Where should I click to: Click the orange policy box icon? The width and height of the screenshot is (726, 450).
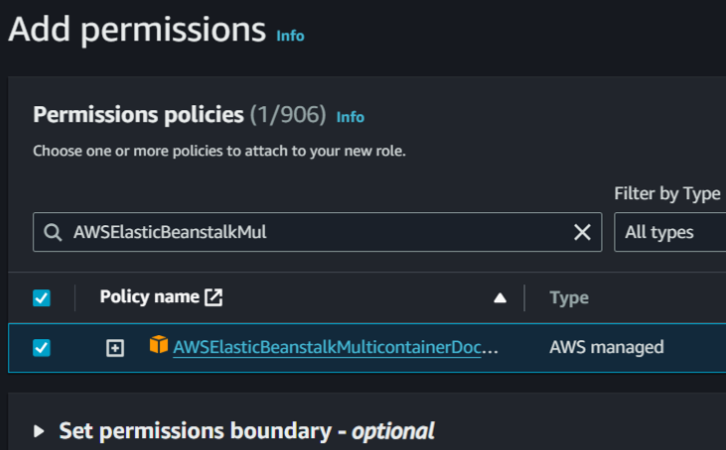pyautogui.click(x=158, y=346)
